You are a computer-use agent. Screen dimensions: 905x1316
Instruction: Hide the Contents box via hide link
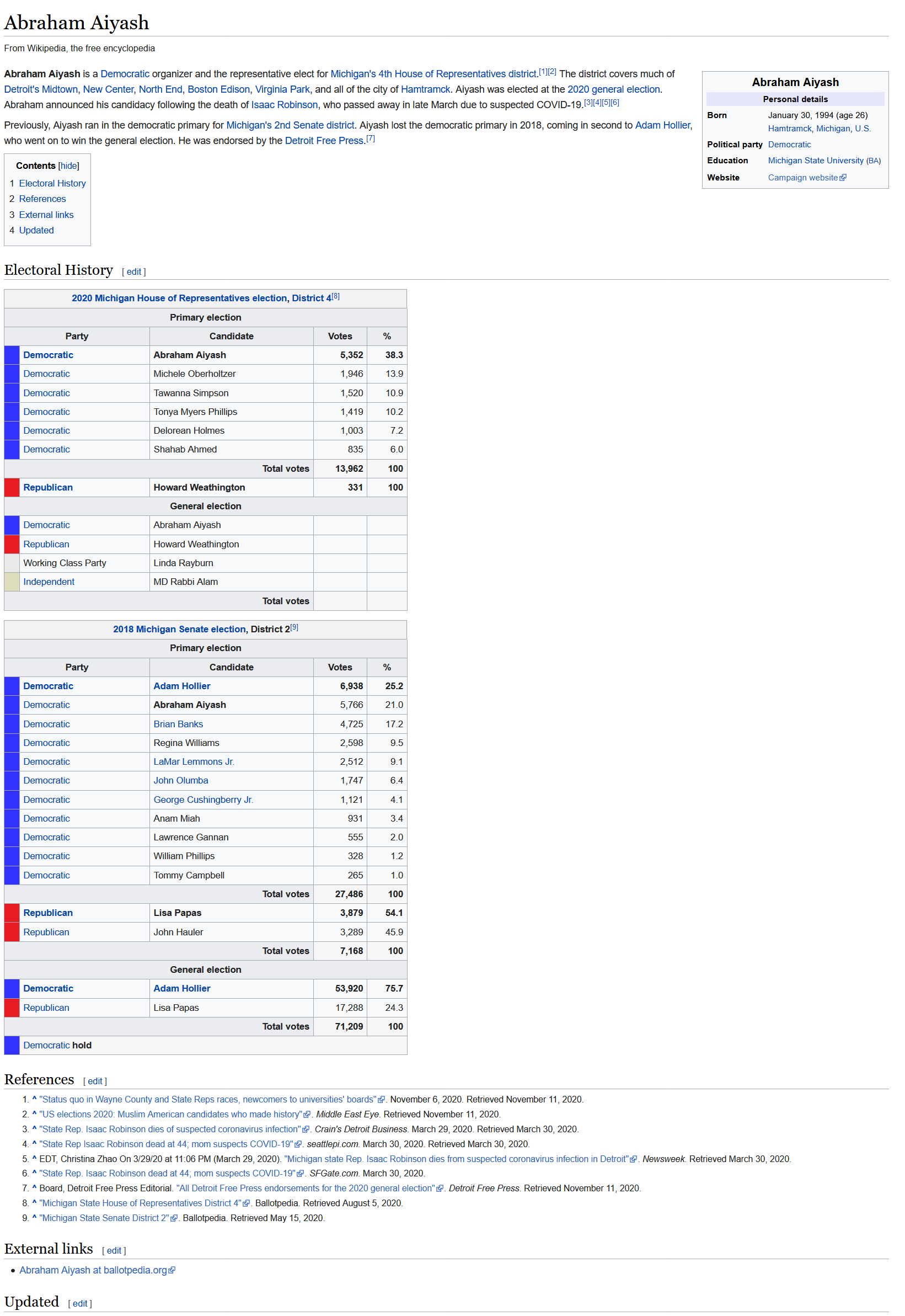tap(69, 166)
